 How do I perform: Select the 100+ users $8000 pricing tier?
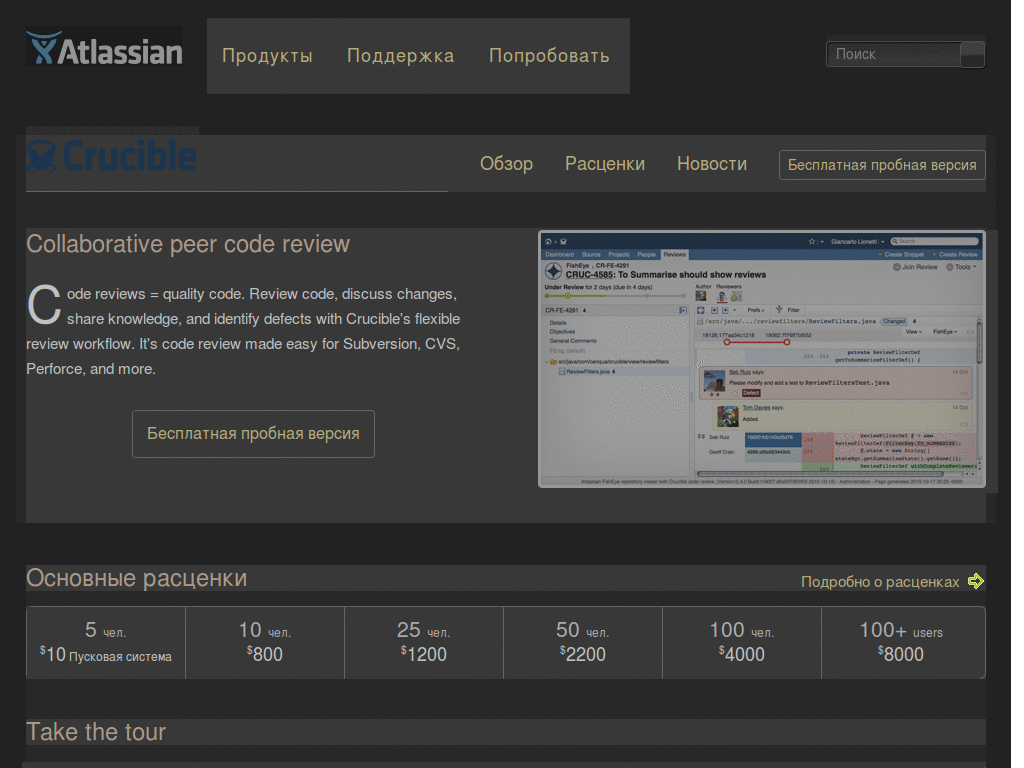[x=903, y=643]
